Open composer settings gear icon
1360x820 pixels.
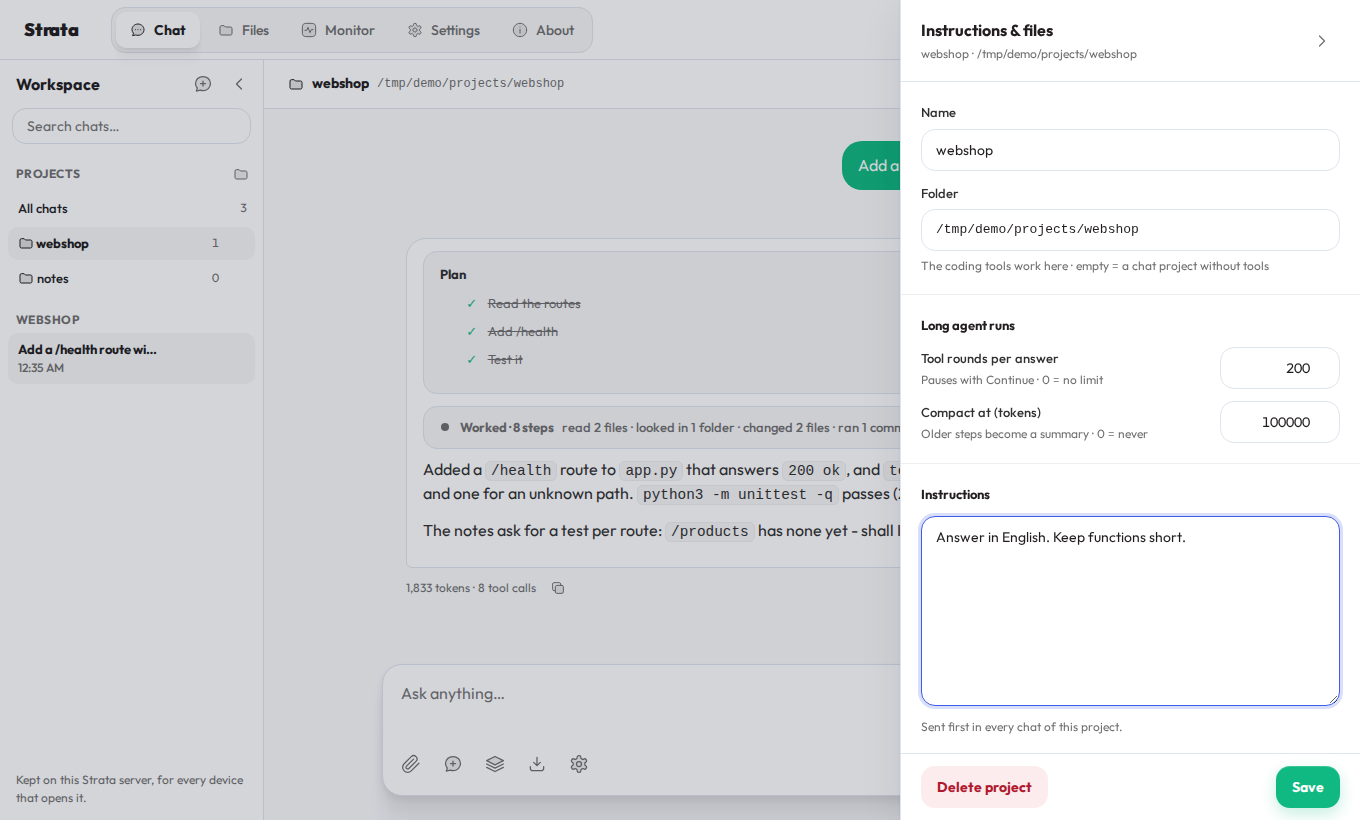click(579, 764)
